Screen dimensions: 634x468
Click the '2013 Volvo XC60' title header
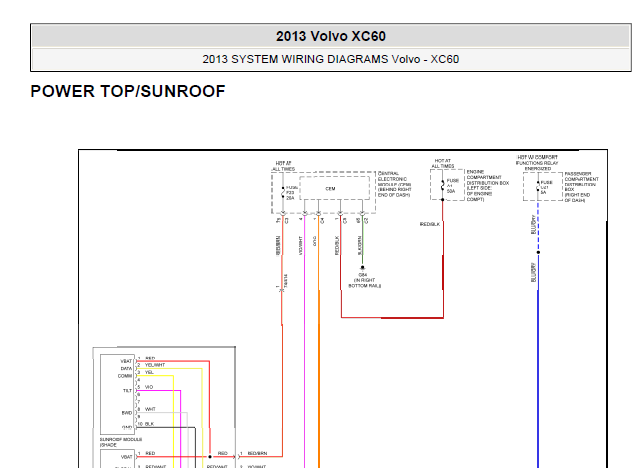click(x=331, y=36)
